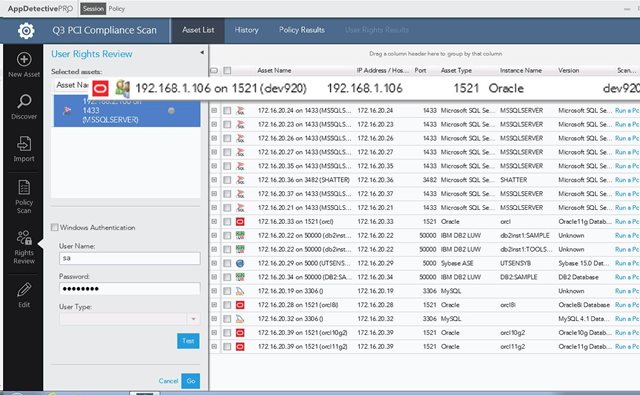Open the Policy Scan tool

tap(24, 187)
